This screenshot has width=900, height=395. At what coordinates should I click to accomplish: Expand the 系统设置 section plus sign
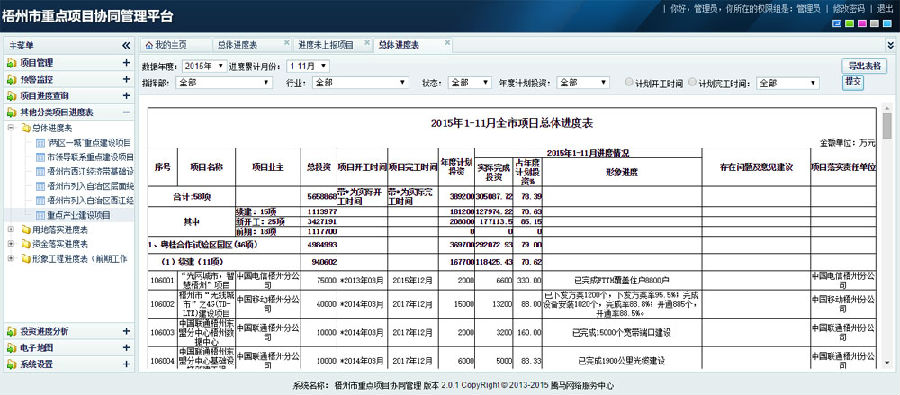click(x=126, y=364)
